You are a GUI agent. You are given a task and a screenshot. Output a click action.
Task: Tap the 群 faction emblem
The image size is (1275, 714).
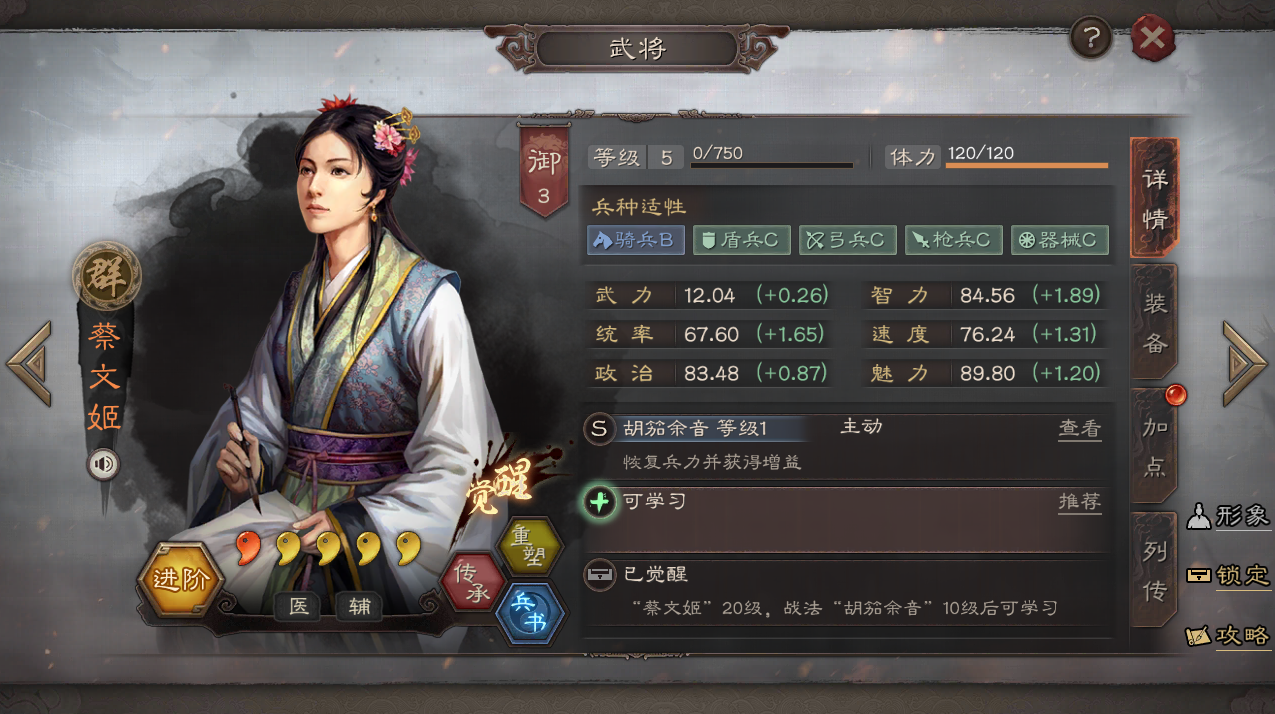(106, 277)
